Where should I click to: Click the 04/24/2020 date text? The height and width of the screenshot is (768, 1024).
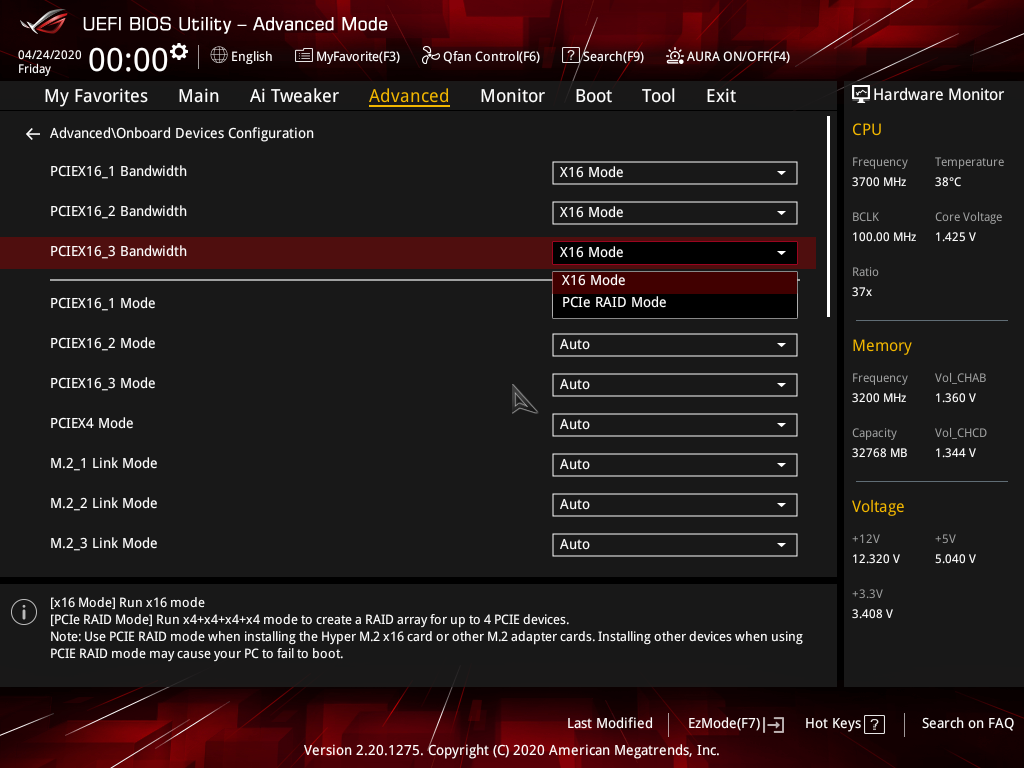click(x=50, y=55)
